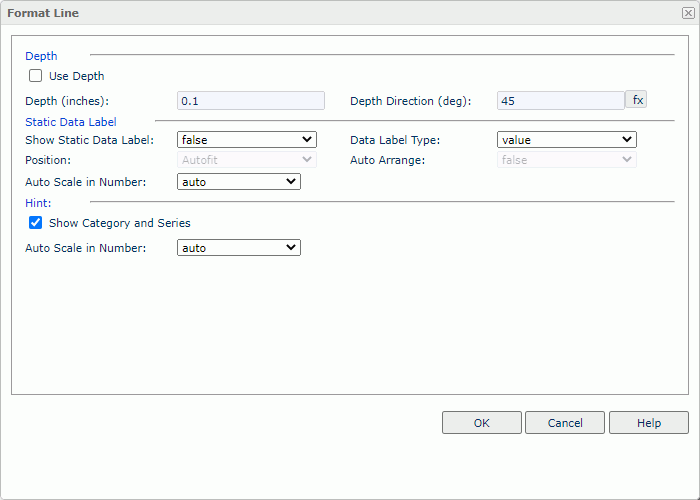Open Help for this dialog
Viewport: 700px width, 500px height.
click(x=649, y=423)
